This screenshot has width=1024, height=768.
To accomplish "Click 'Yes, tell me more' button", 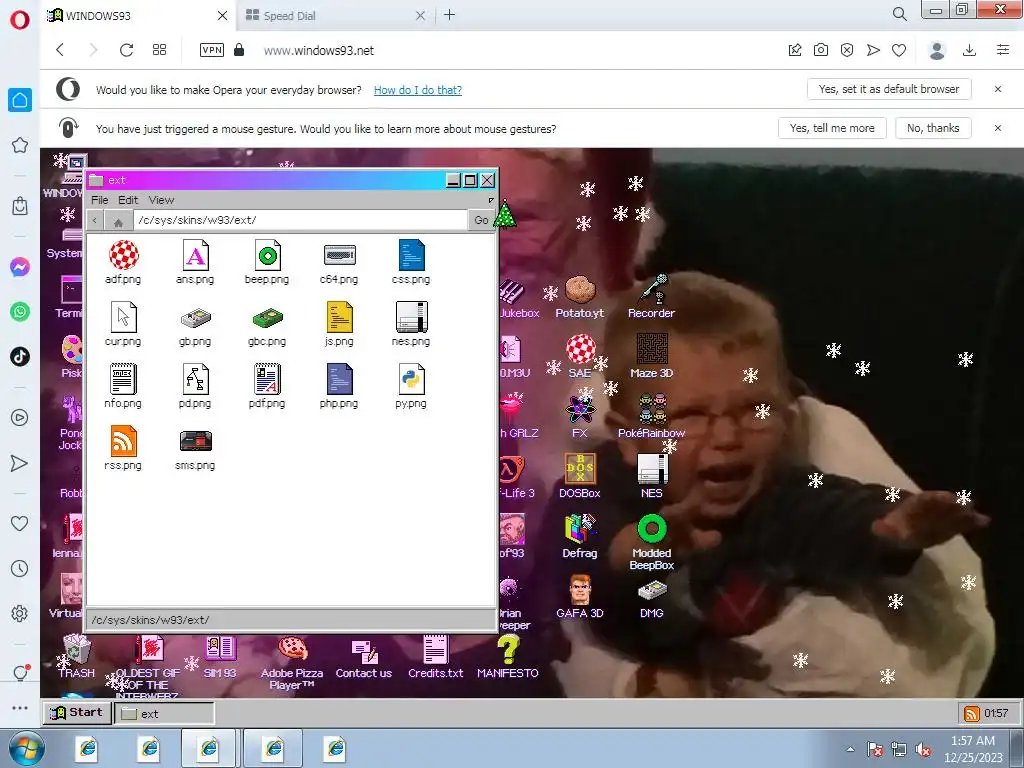I will point(832,128).
